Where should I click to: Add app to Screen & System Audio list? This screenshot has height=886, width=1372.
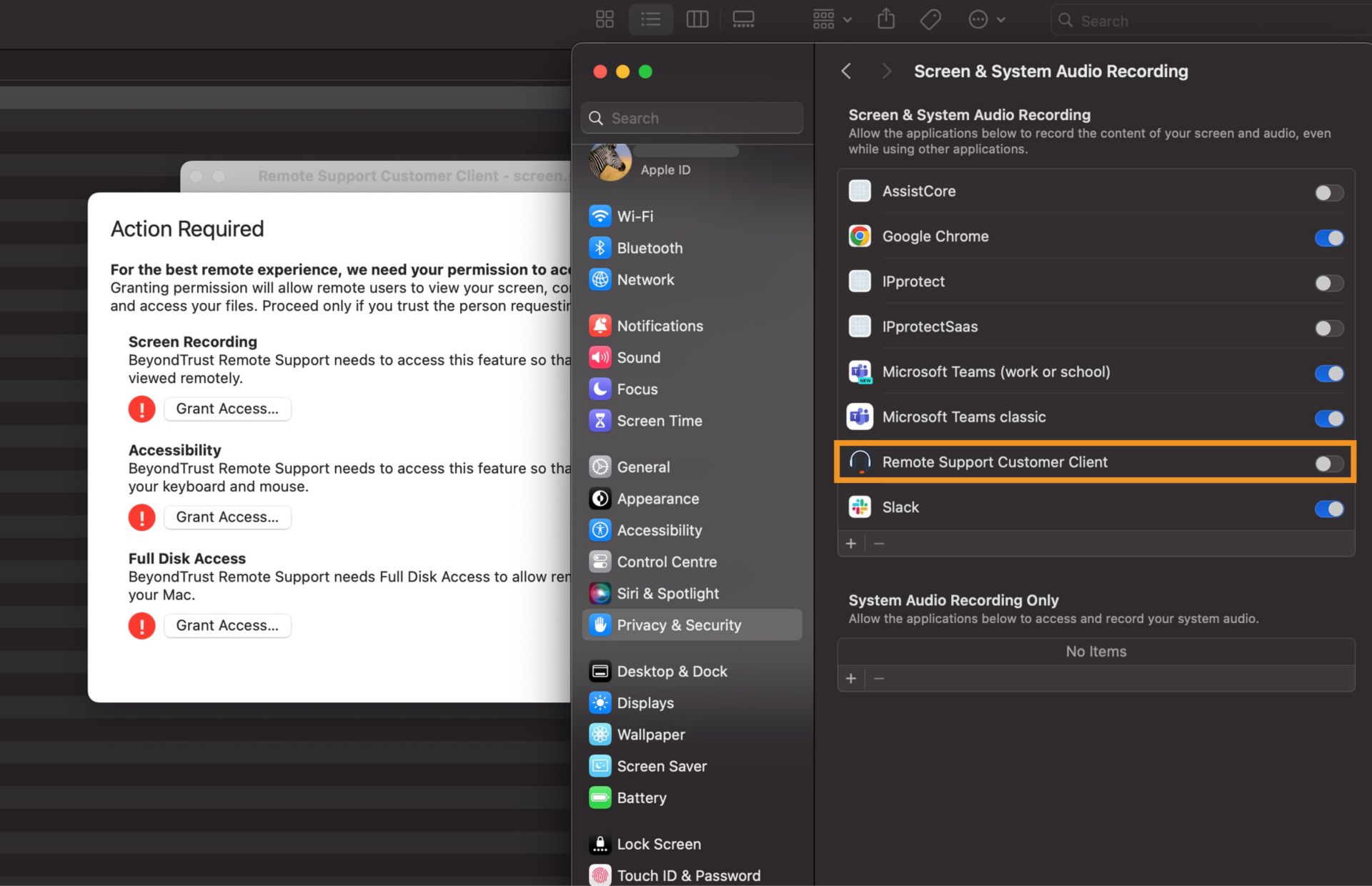[851, 544]
